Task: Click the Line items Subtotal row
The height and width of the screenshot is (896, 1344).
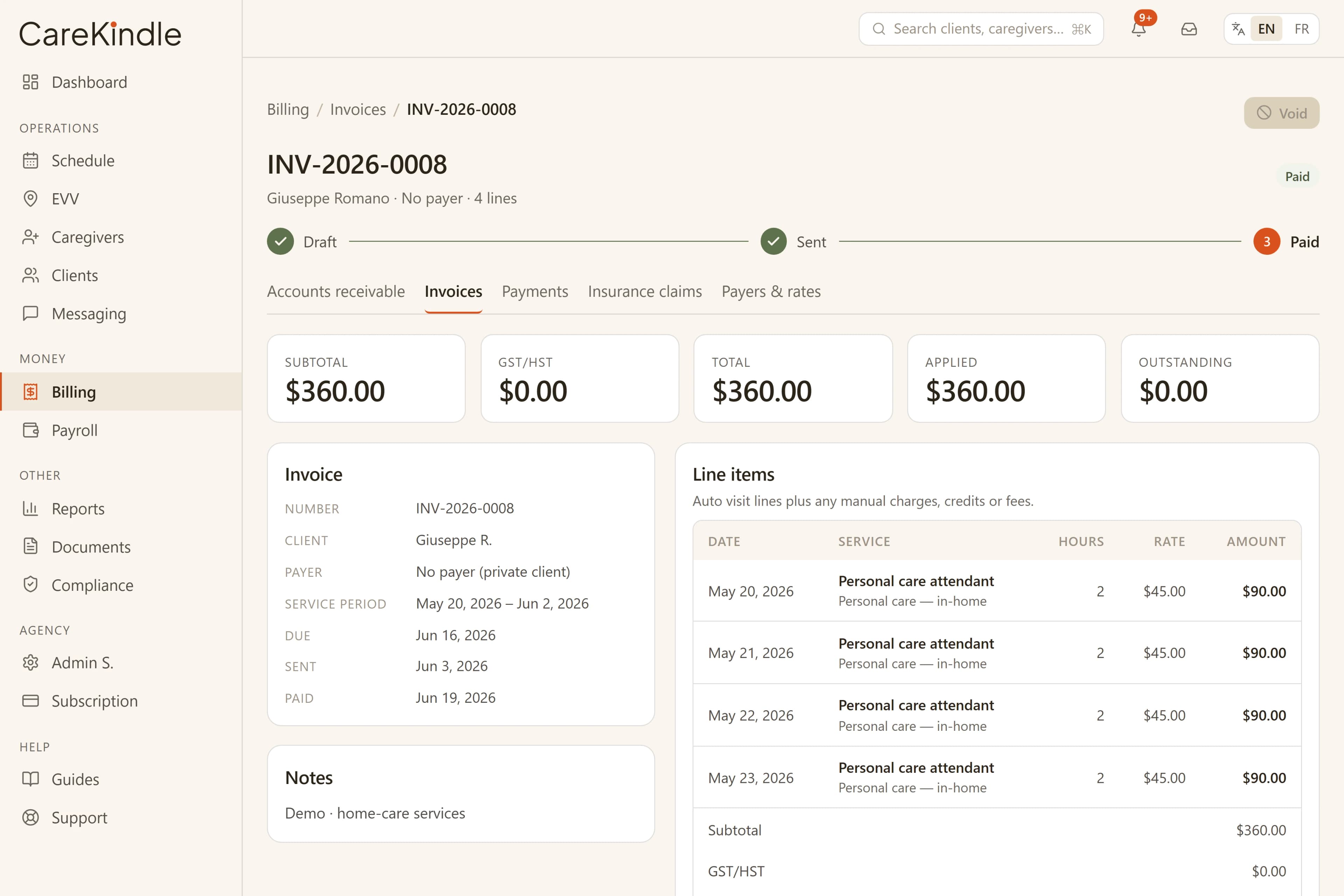Action: (996, 830)
